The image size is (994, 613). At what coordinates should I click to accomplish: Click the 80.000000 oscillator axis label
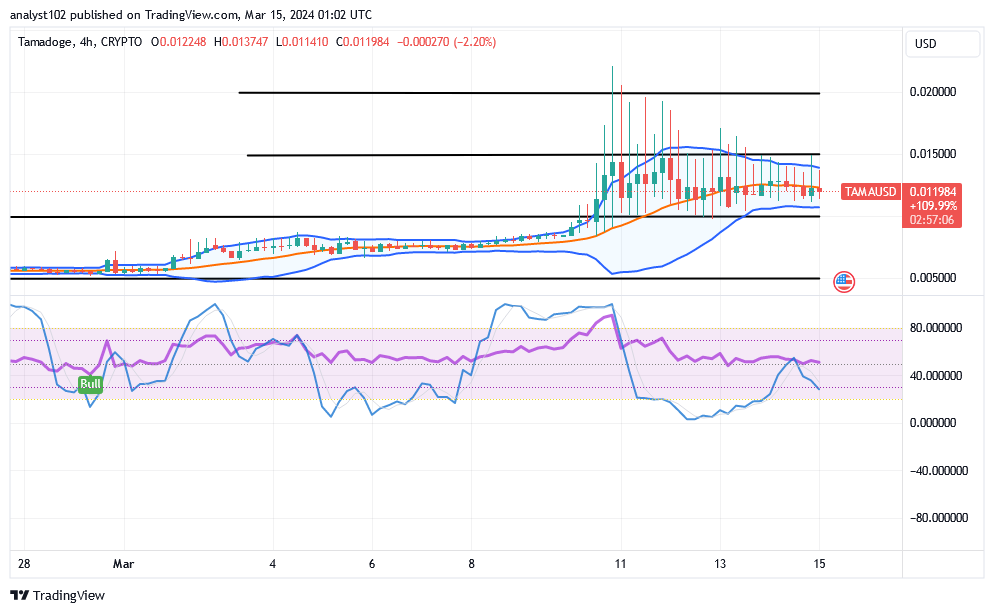[936, 328]
